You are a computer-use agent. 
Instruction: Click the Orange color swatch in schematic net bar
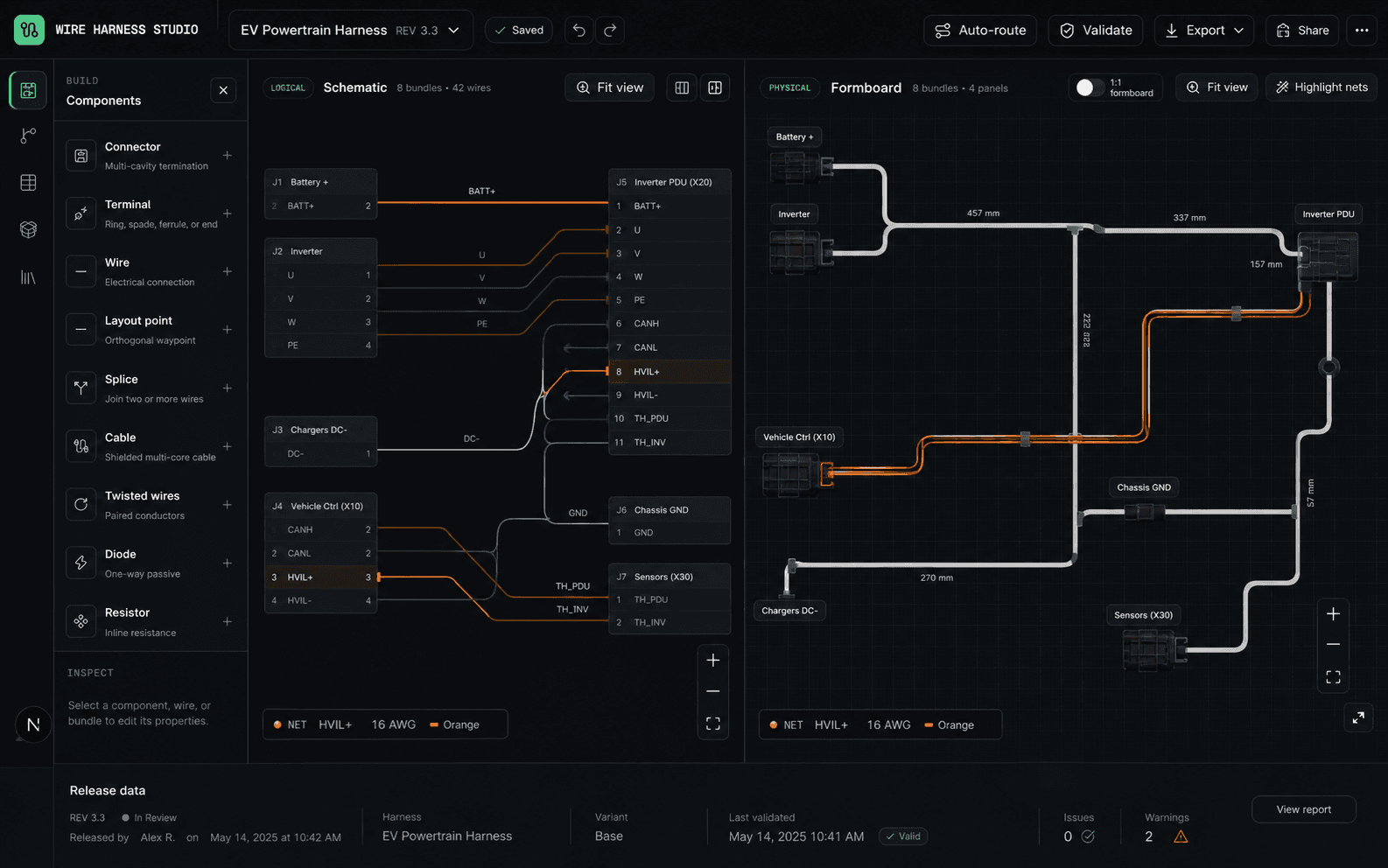pyautogui.click(x=434, y=724)
